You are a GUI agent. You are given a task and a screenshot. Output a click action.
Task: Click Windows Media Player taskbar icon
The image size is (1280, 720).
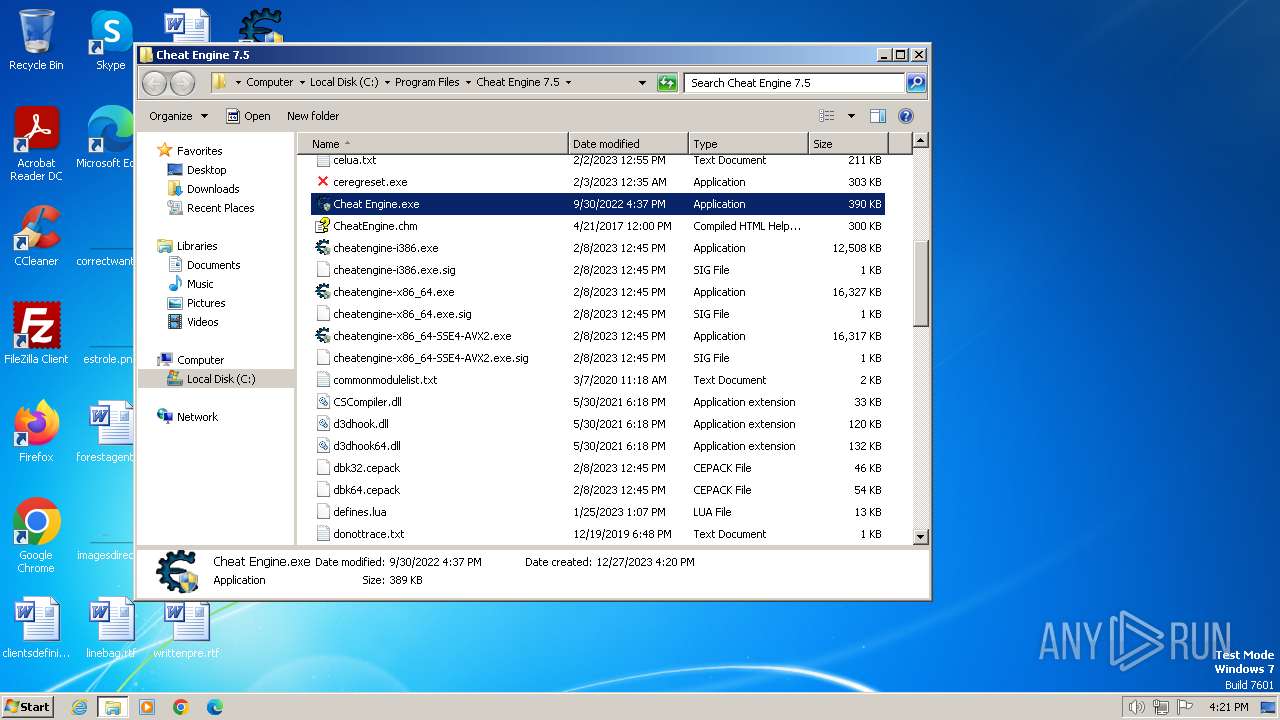147,707
